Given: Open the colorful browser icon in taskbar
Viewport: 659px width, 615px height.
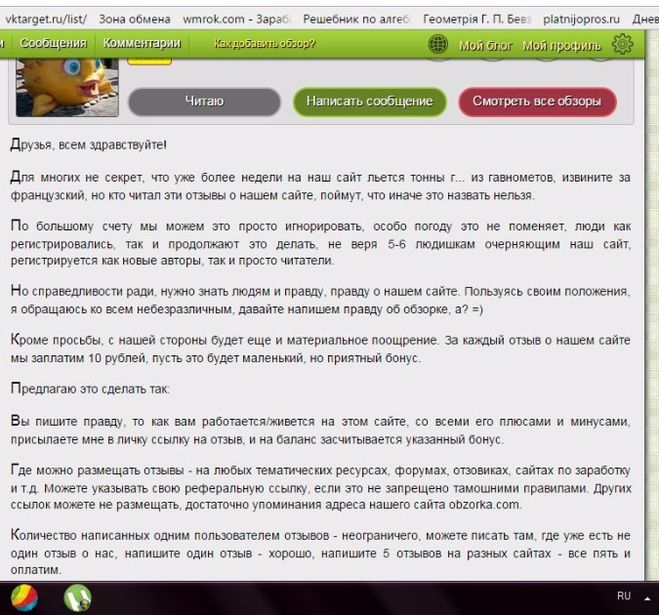Looking at the screenshot, I should (x=24, y=597).
